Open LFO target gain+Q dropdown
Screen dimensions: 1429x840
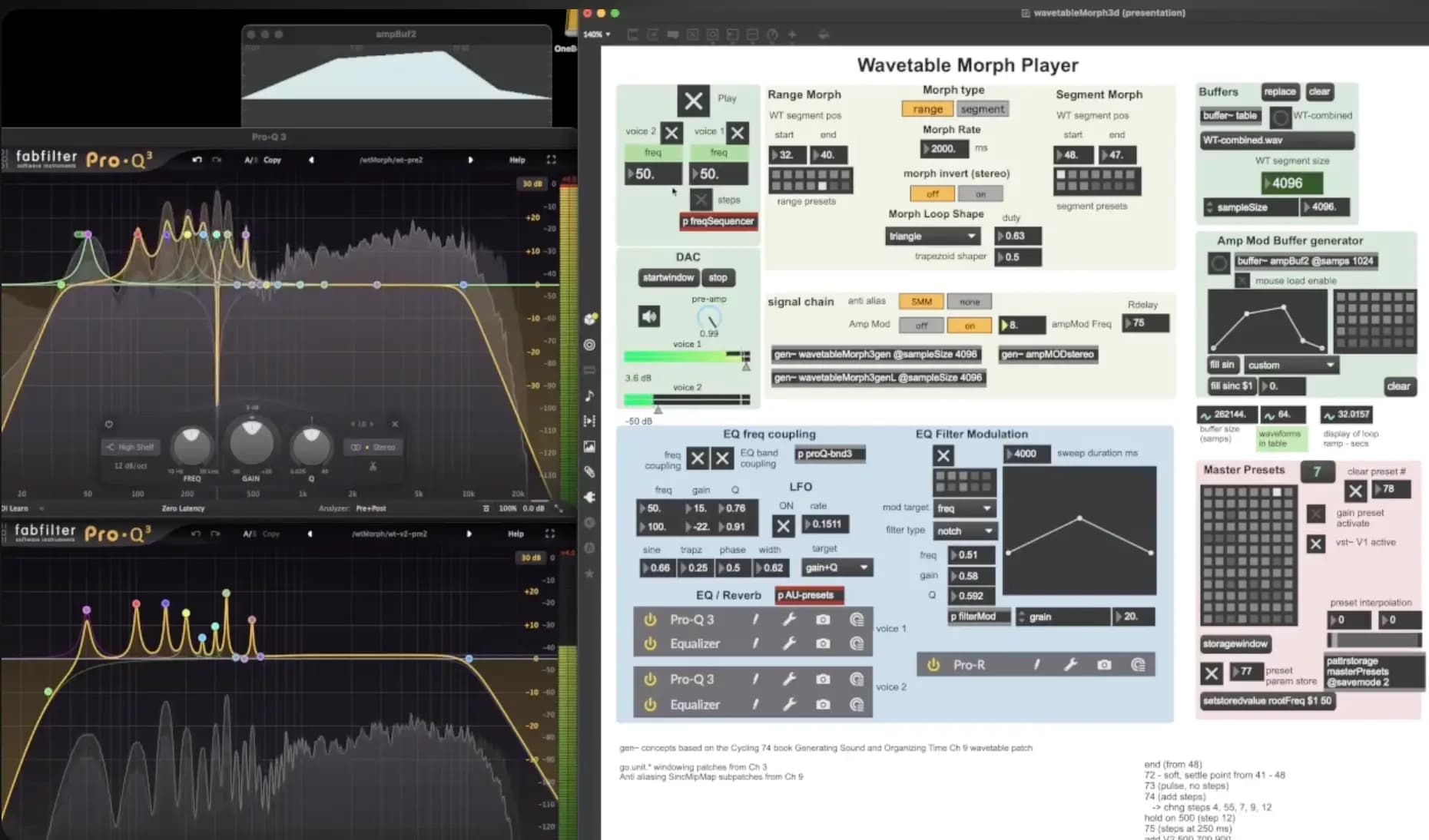tap(837, 567)
